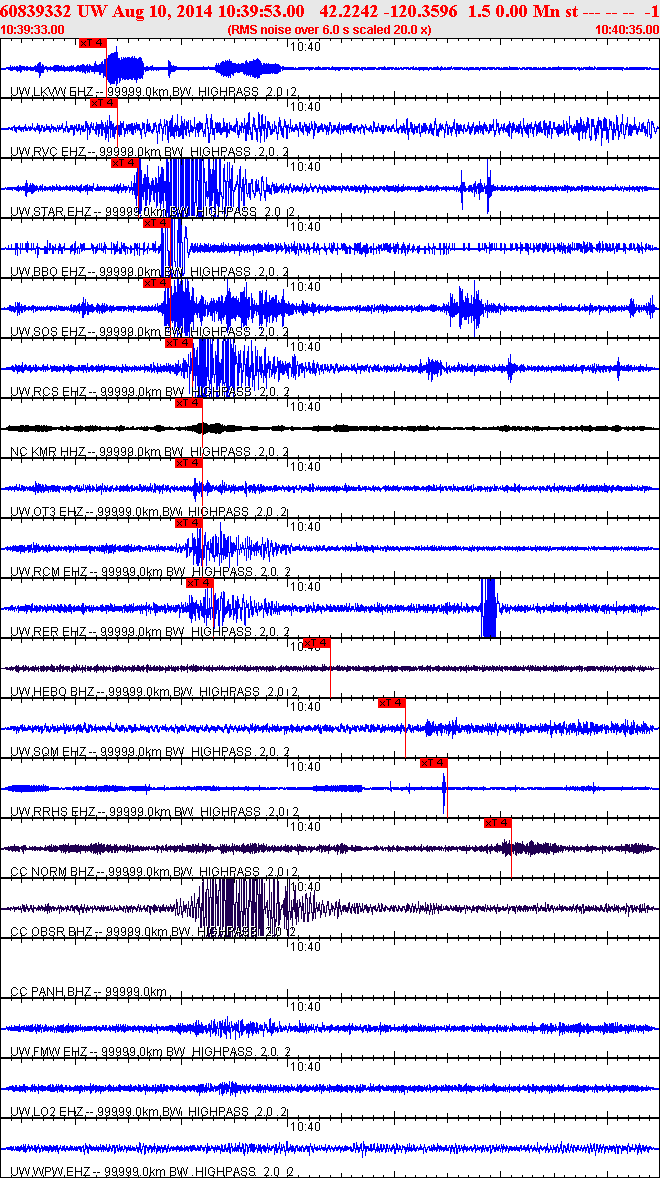Select the xT 4 flag on RER trace
This screenshot has width=660, height=1178.
pyautogui.click(x=200, y=583)
